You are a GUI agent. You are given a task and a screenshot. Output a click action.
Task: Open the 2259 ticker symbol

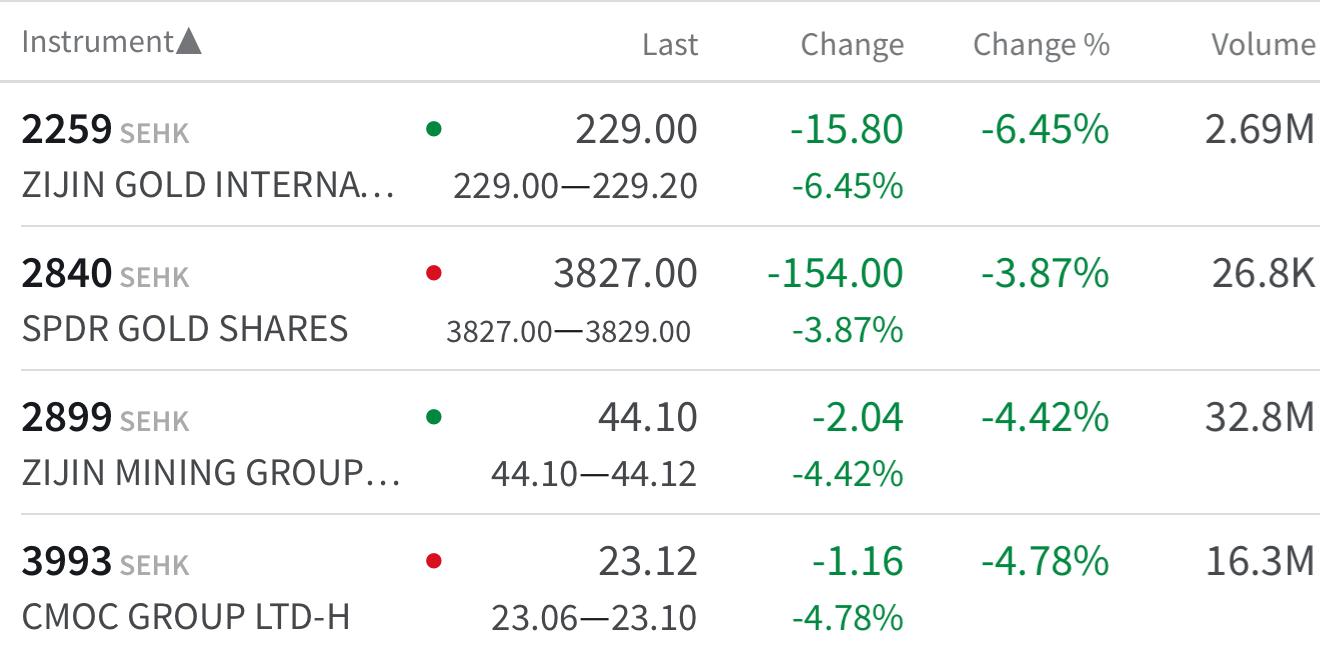click(66, 130)
